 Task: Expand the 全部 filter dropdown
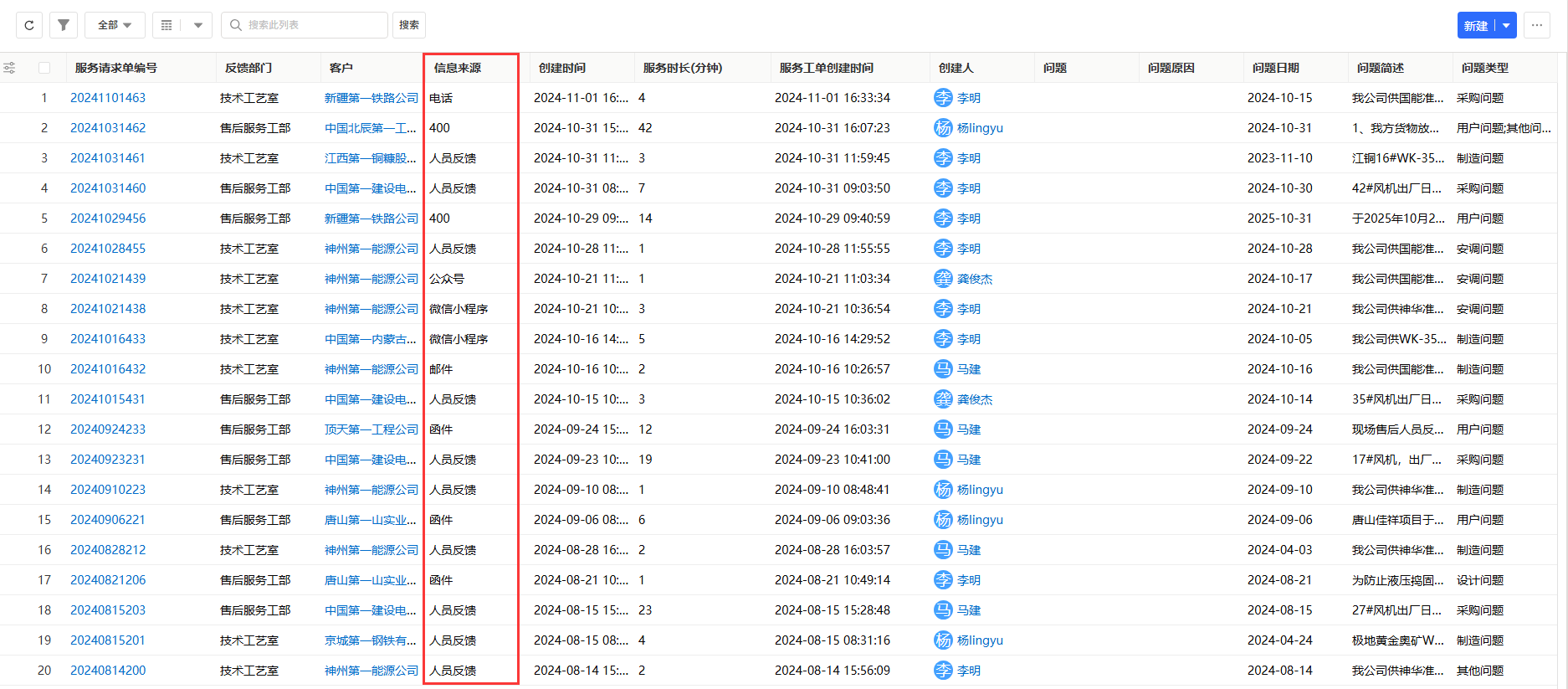(x=115, y=25)
